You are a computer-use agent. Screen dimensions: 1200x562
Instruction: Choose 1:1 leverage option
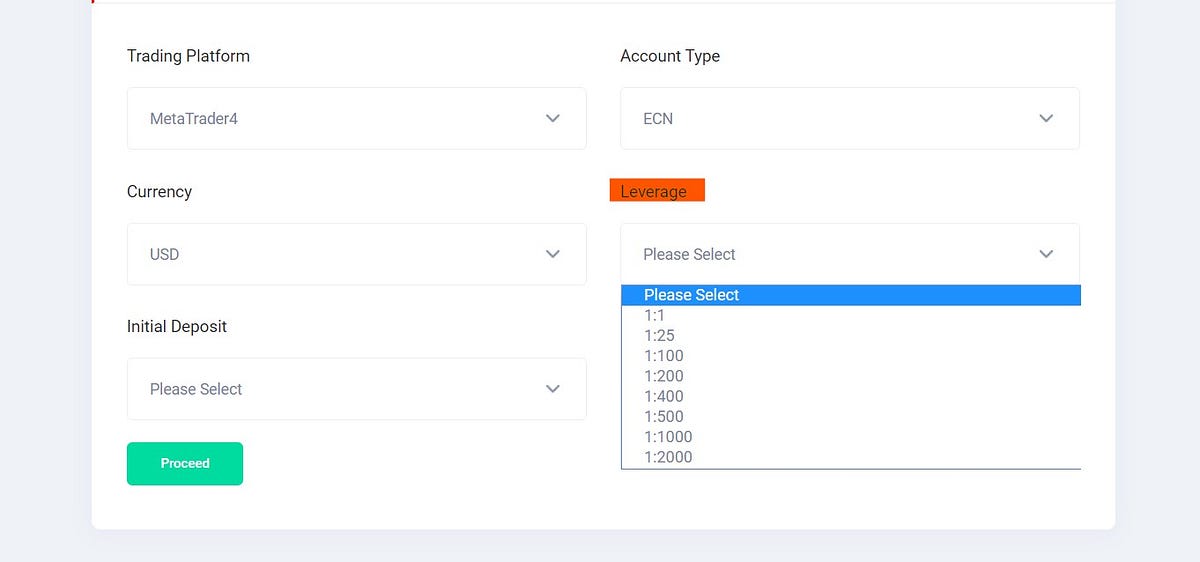[851, 315]
